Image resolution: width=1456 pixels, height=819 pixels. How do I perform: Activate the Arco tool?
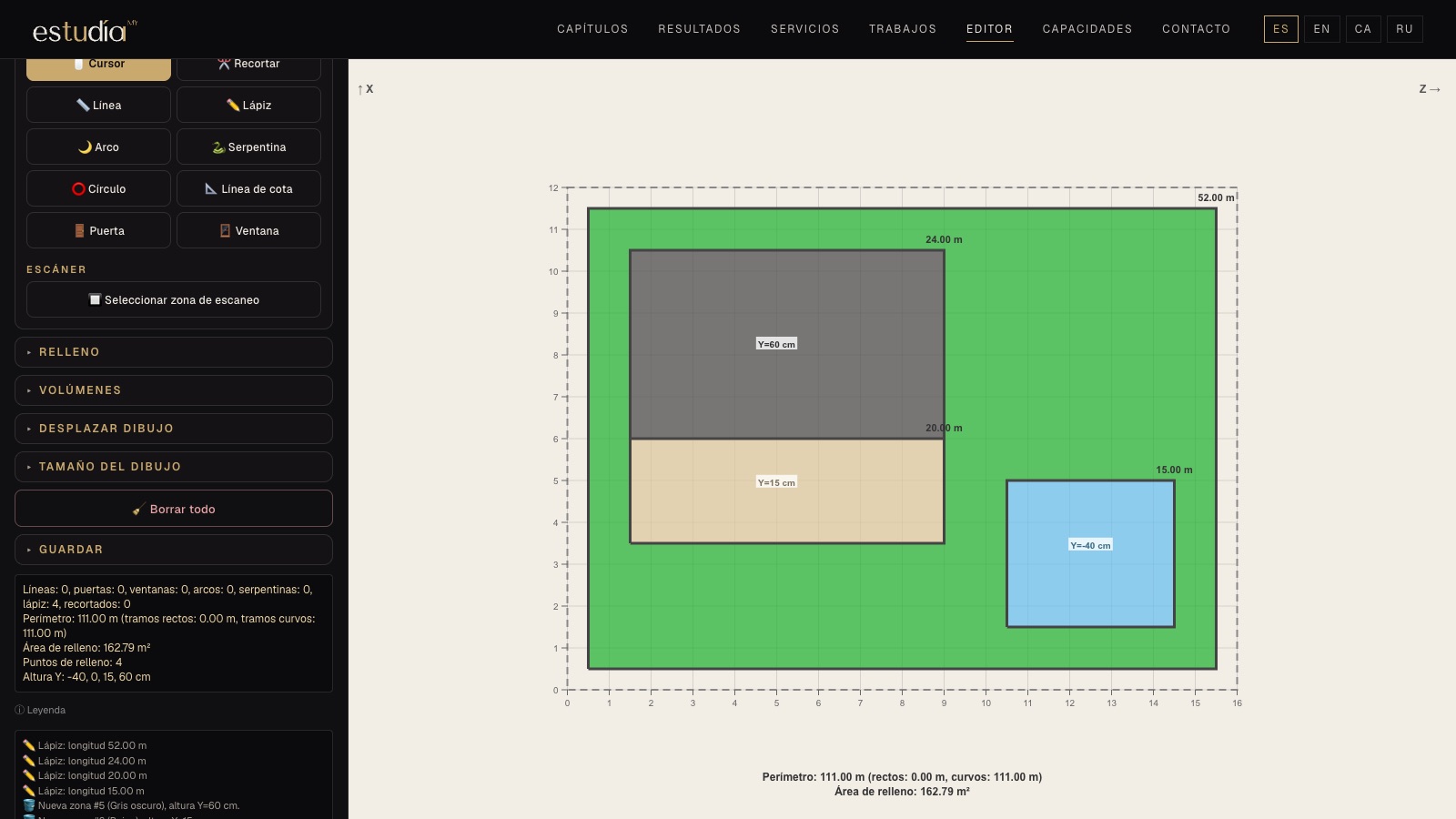(98, 147)
